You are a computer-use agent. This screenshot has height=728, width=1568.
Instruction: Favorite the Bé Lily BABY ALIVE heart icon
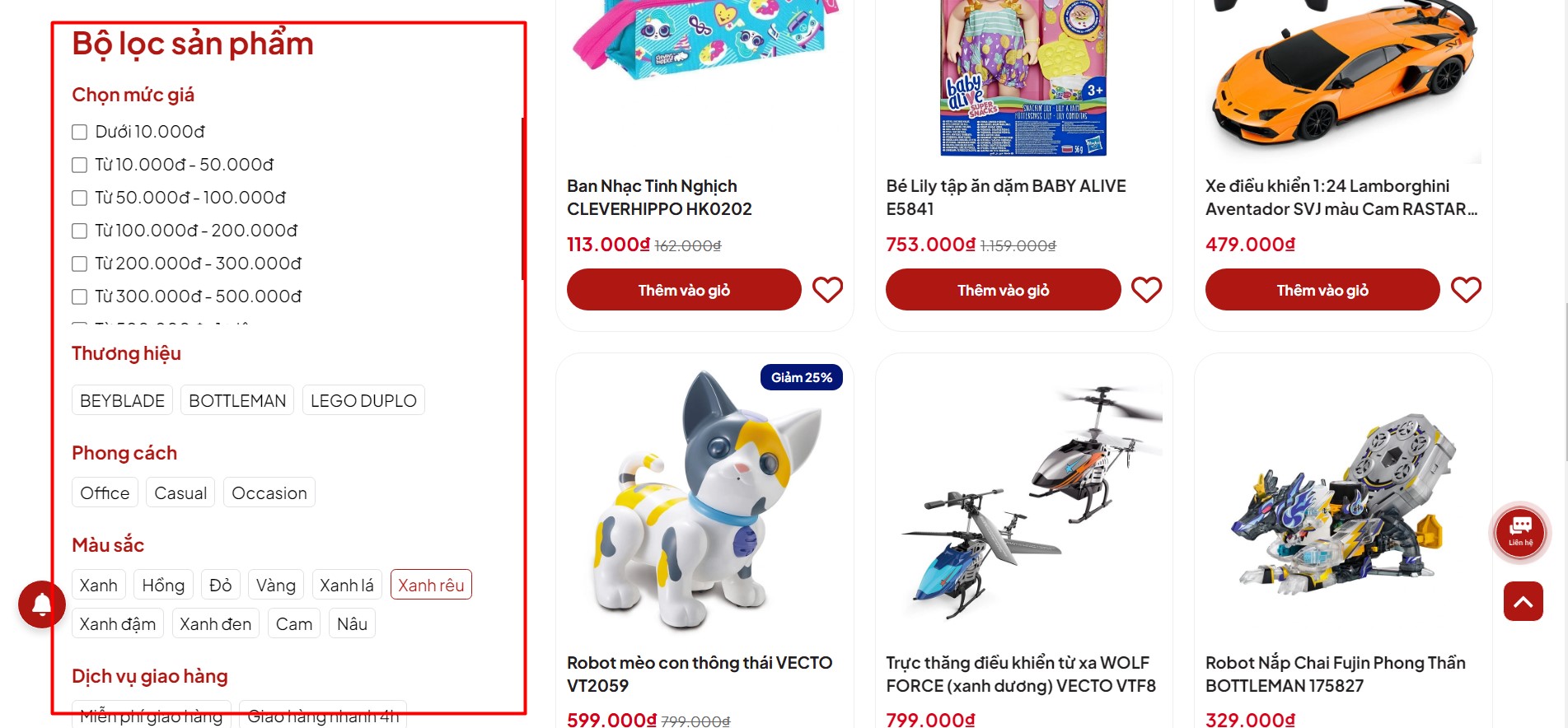(1146, 290)
